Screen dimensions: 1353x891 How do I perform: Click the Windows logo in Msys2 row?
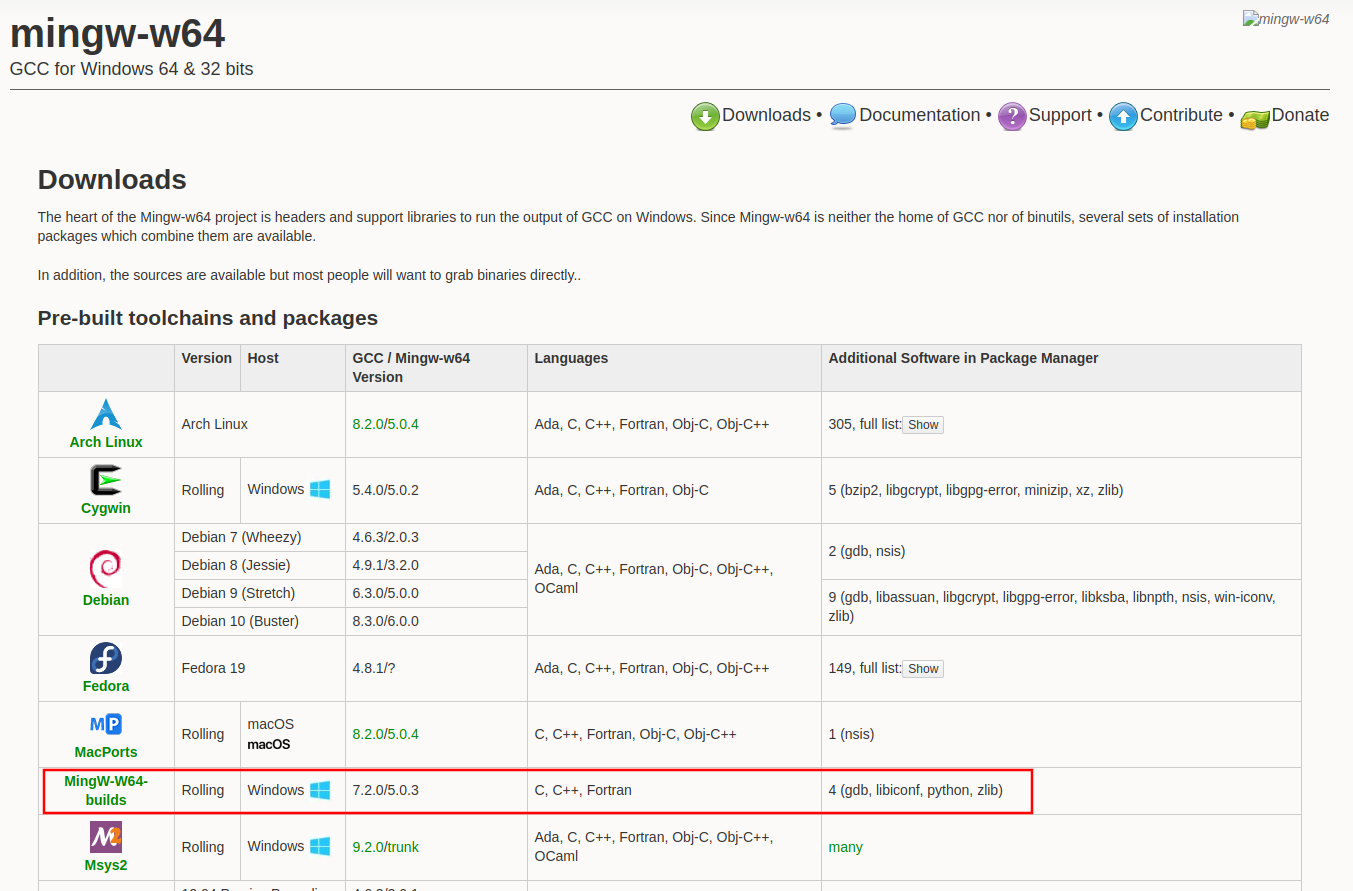point(320,846)
